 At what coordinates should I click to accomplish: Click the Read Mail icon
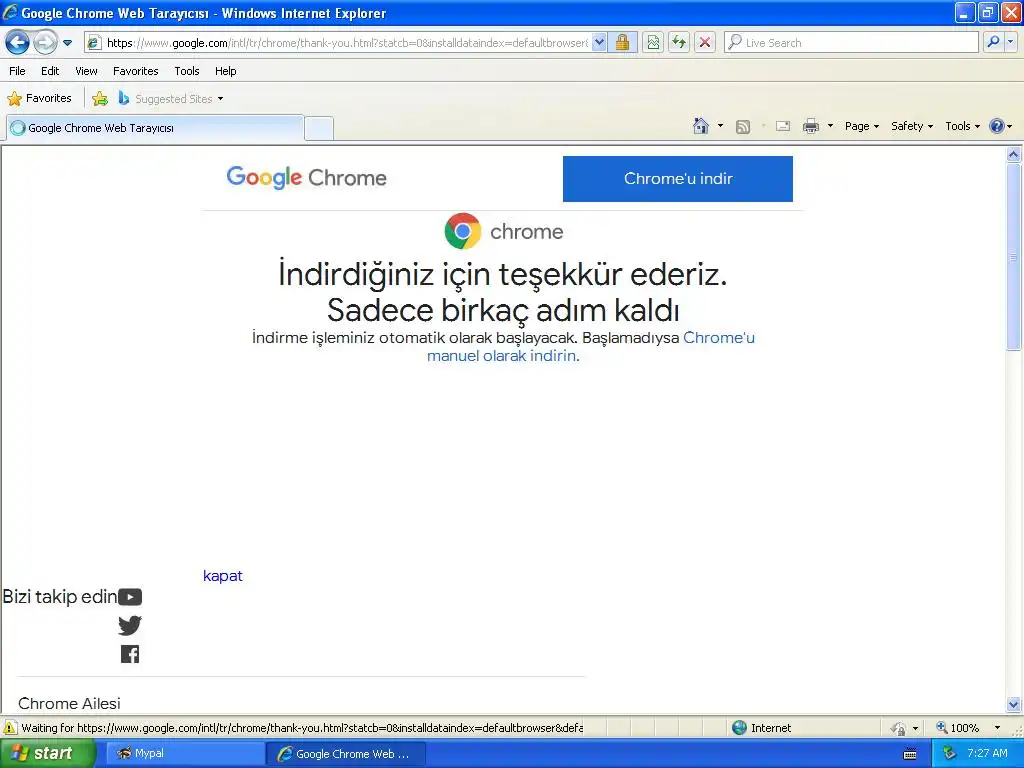[783, 126]
